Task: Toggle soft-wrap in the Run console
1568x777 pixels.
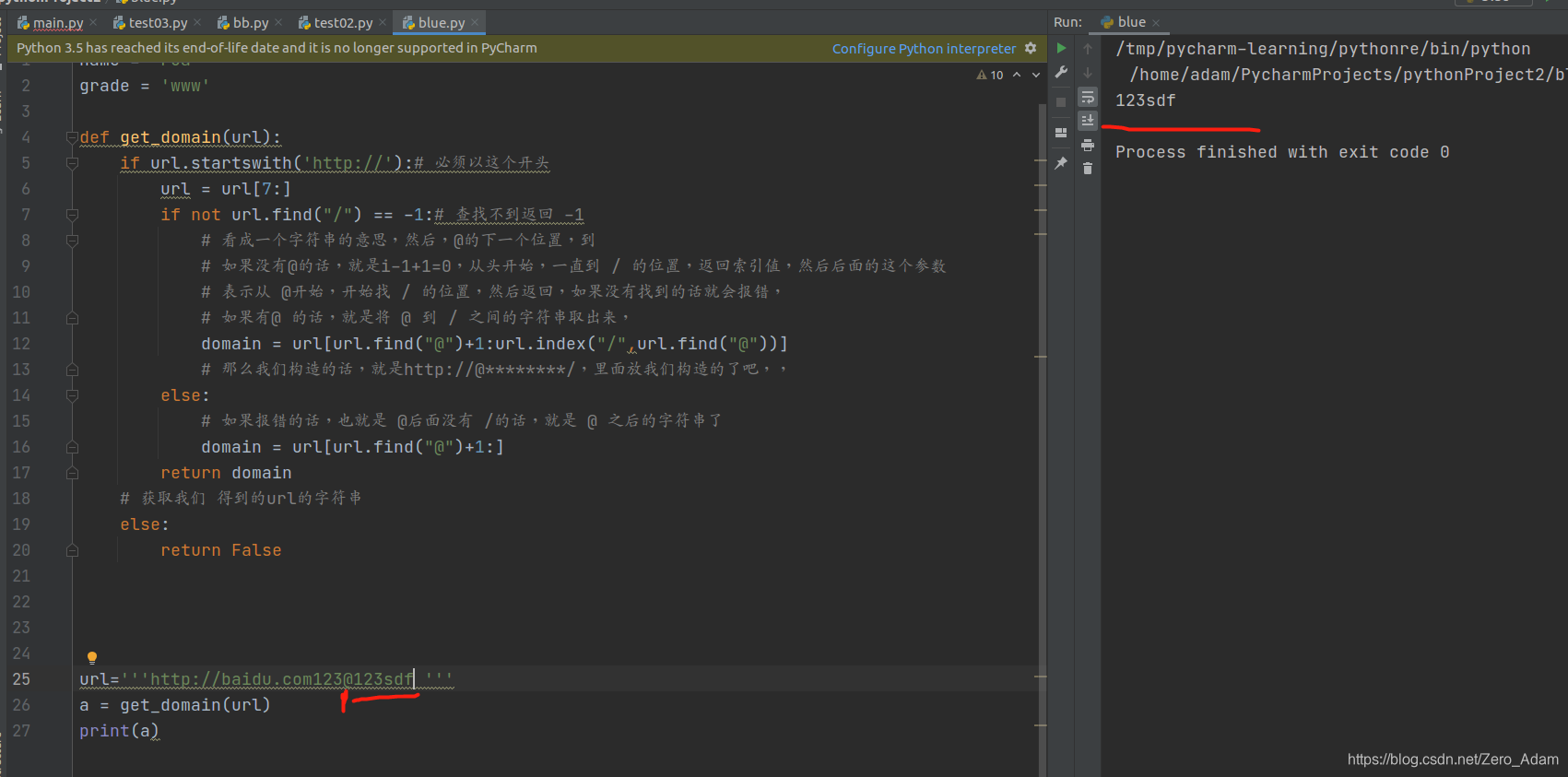Action: coord(1088,97)
